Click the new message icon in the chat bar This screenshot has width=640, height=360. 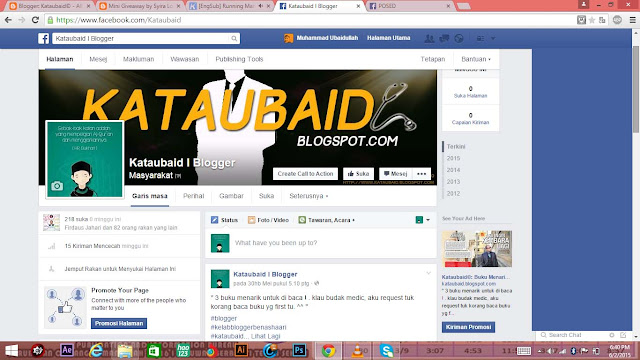point(623,335)
